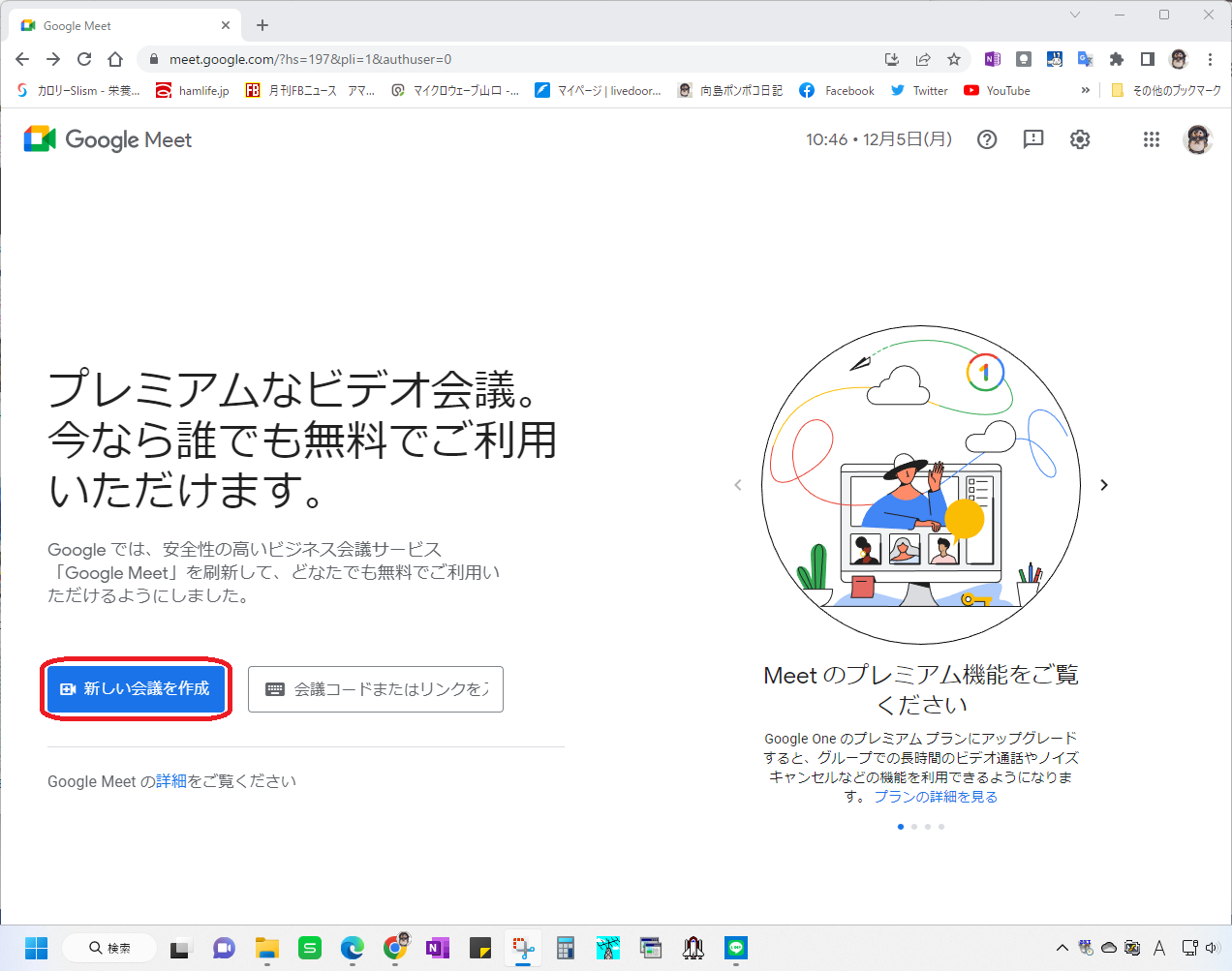Open the extensions puzzle piece menu
The width and height of the screenshot is (1232, 971).
click(x=1117, y=59)
